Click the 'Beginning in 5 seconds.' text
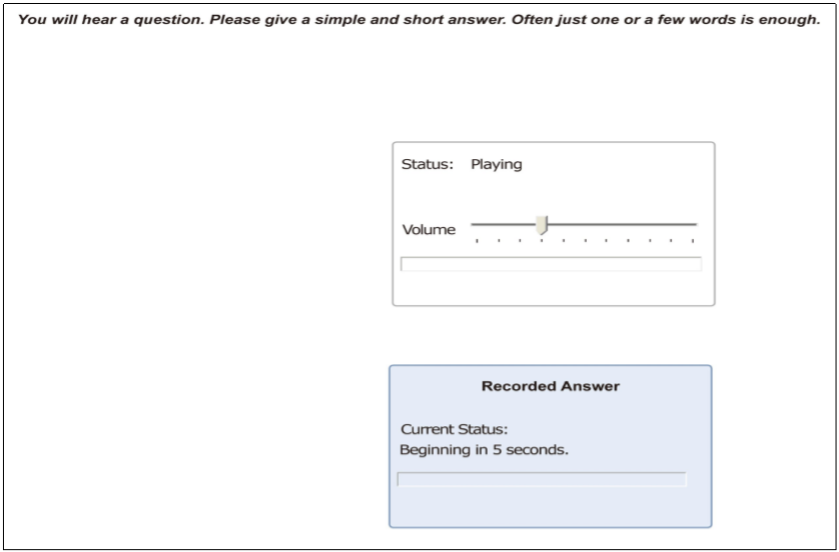The image size is (839, 552). (484, 450)
